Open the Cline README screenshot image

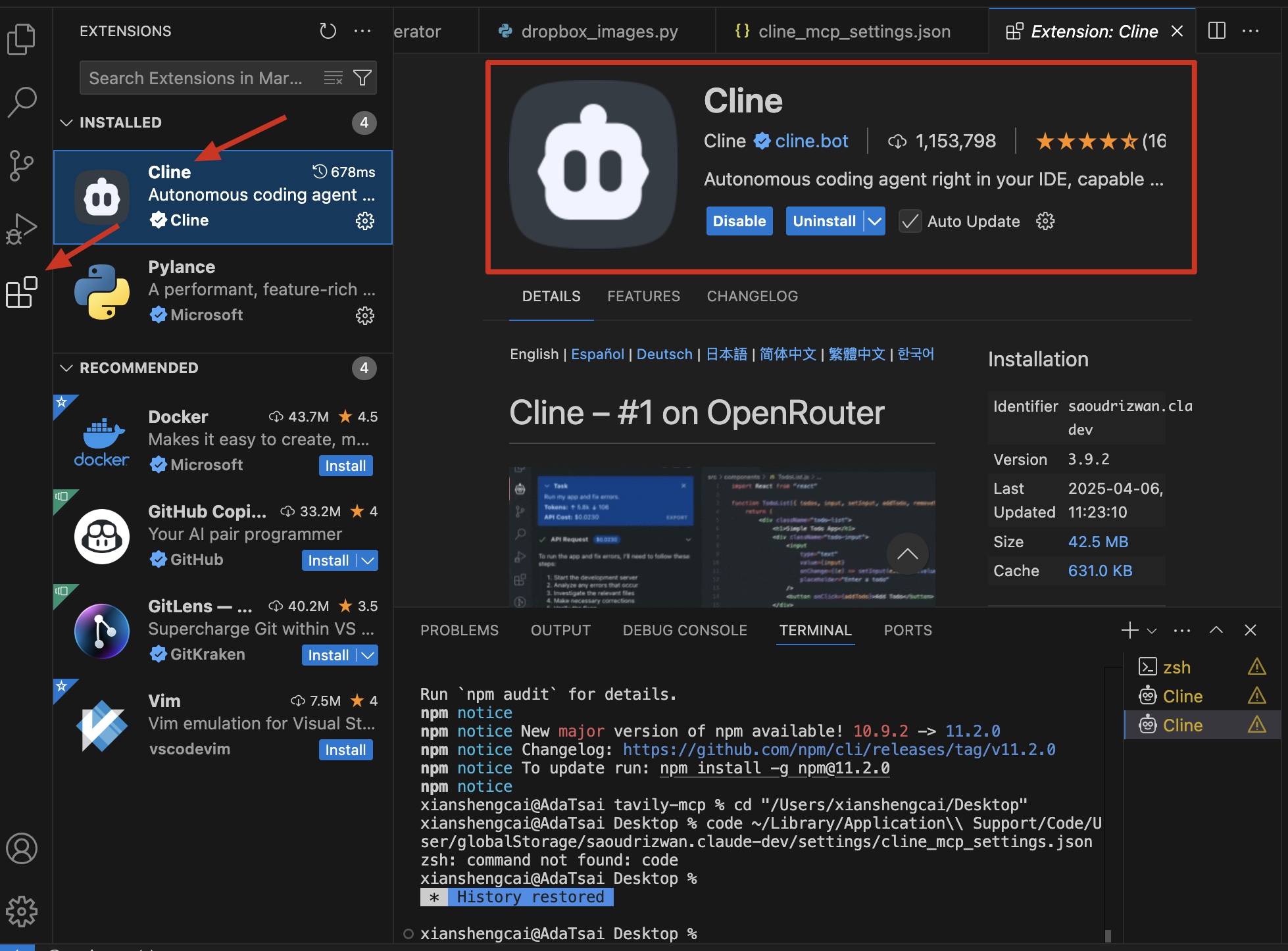tap(722, 537)
